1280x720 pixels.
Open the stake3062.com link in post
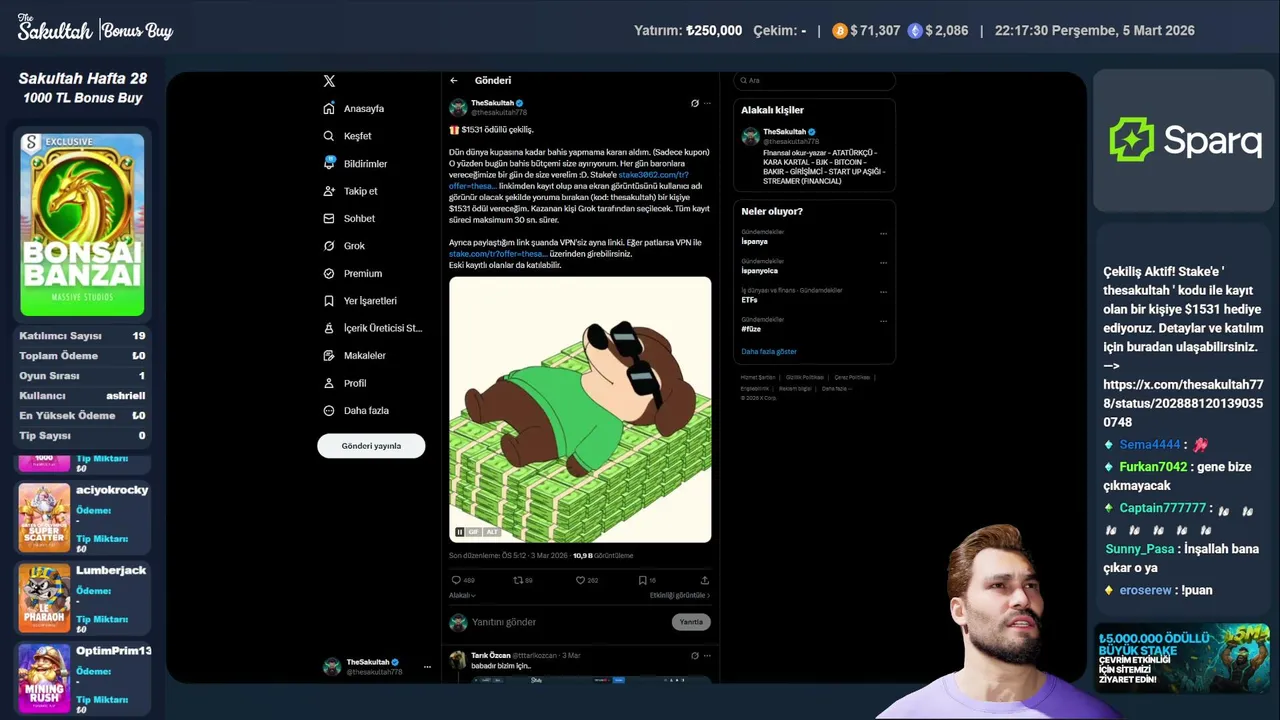(653, 174)
